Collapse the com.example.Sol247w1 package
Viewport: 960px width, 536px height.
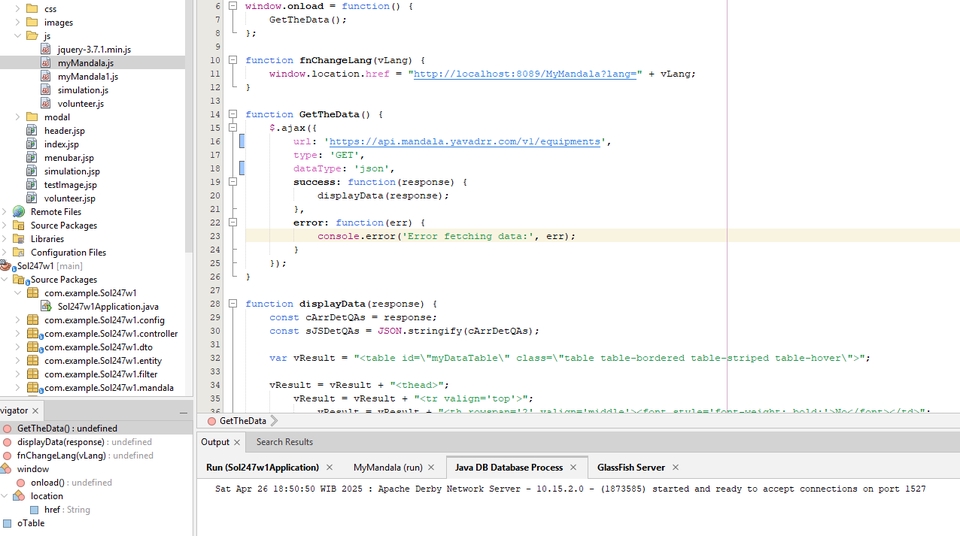(18, 293)
